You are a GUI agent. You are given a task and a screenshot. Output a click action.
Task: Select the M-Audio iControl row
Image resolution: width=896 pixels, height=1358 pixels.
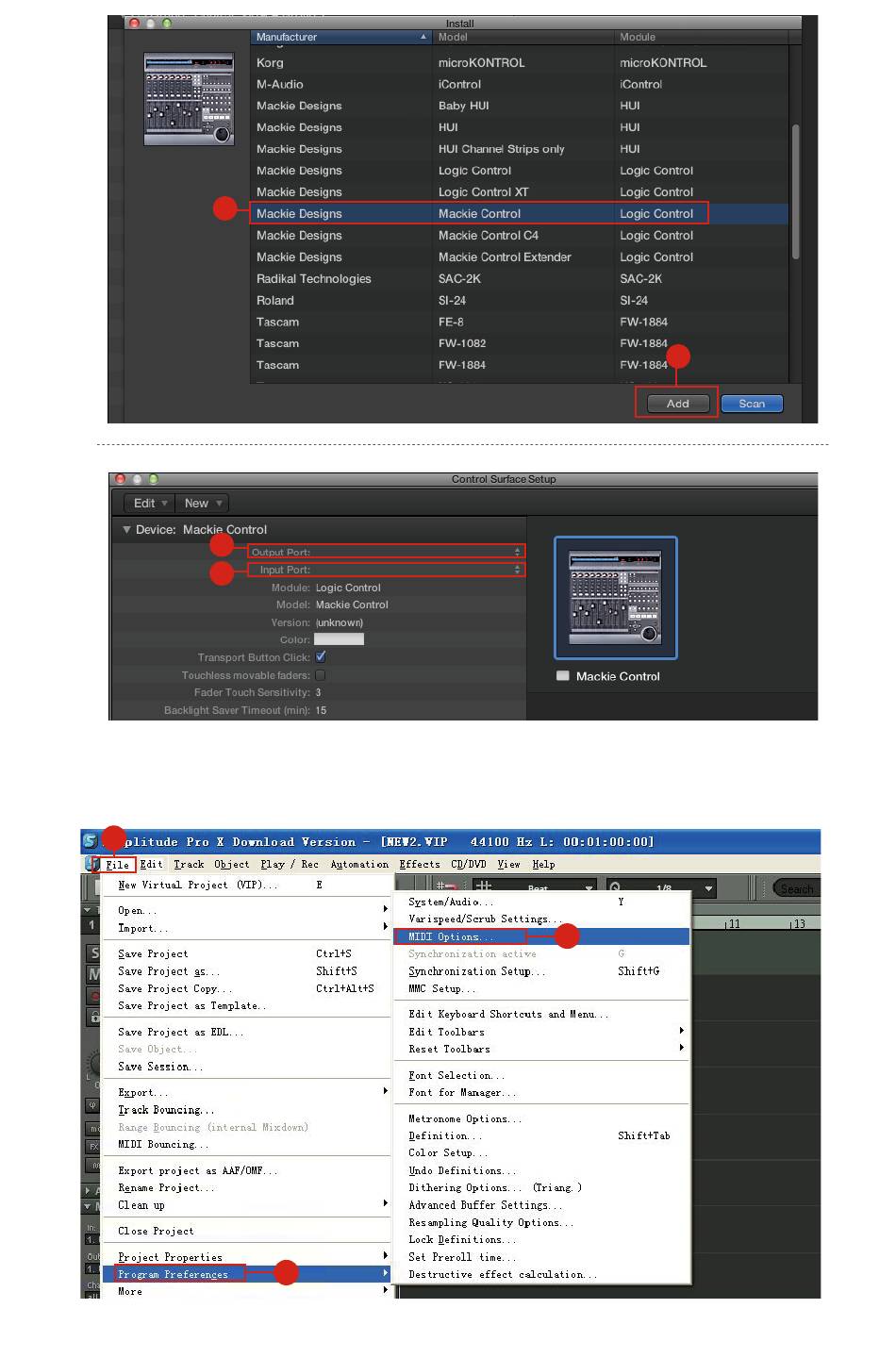pyautogui.click(x=519, y=84)
